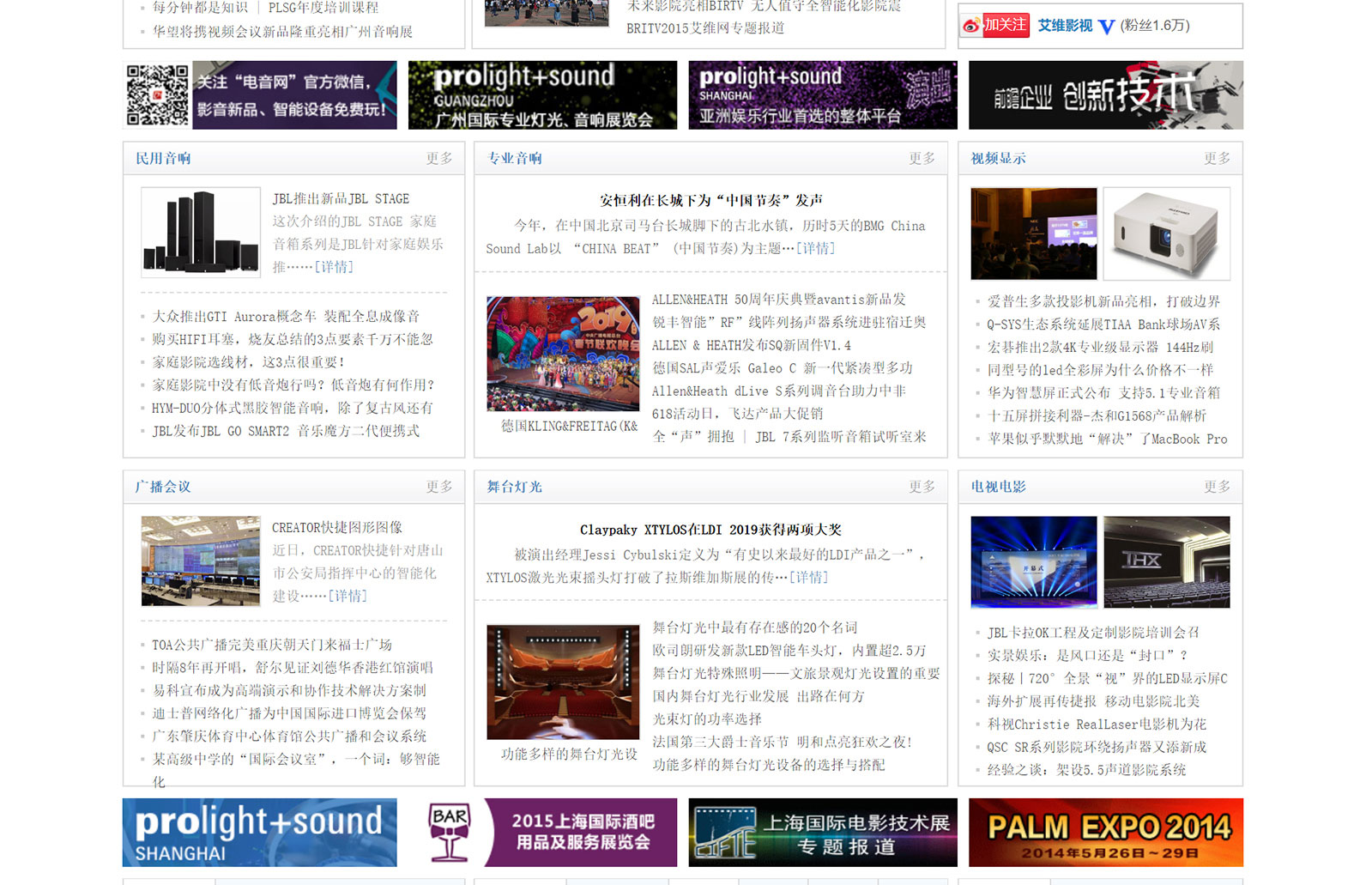Open the THX cinema image

(1166, 561)
